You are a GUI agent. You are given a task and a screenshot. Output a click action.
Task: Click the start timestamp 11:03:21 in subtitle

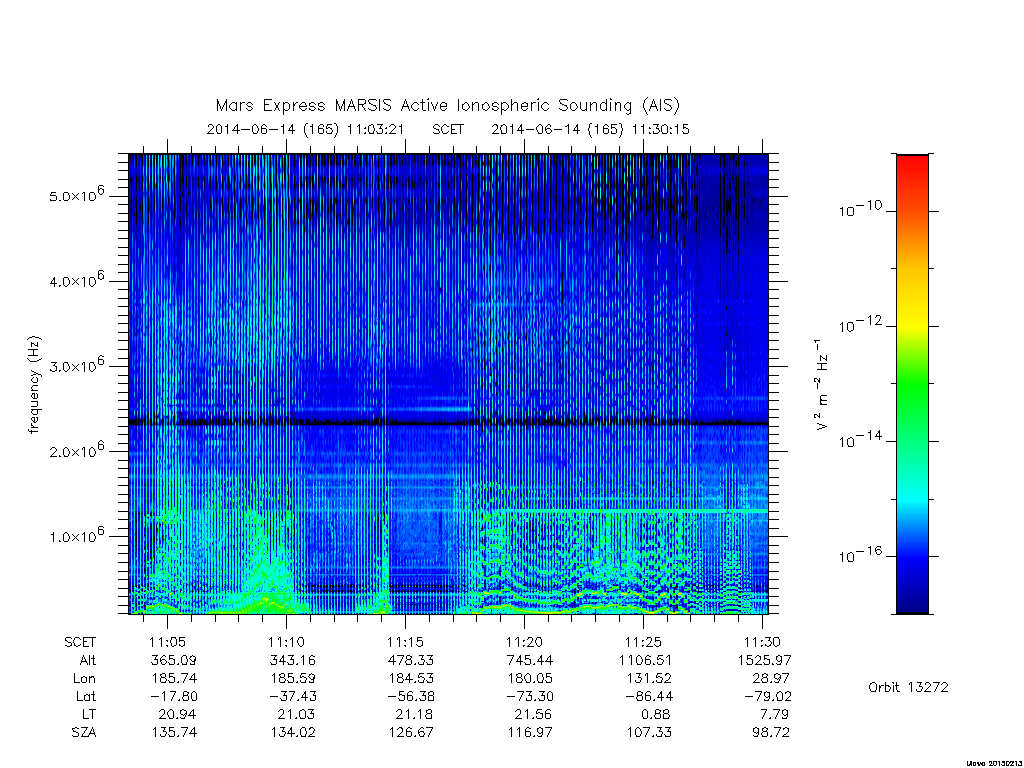(x=376, y=129)
